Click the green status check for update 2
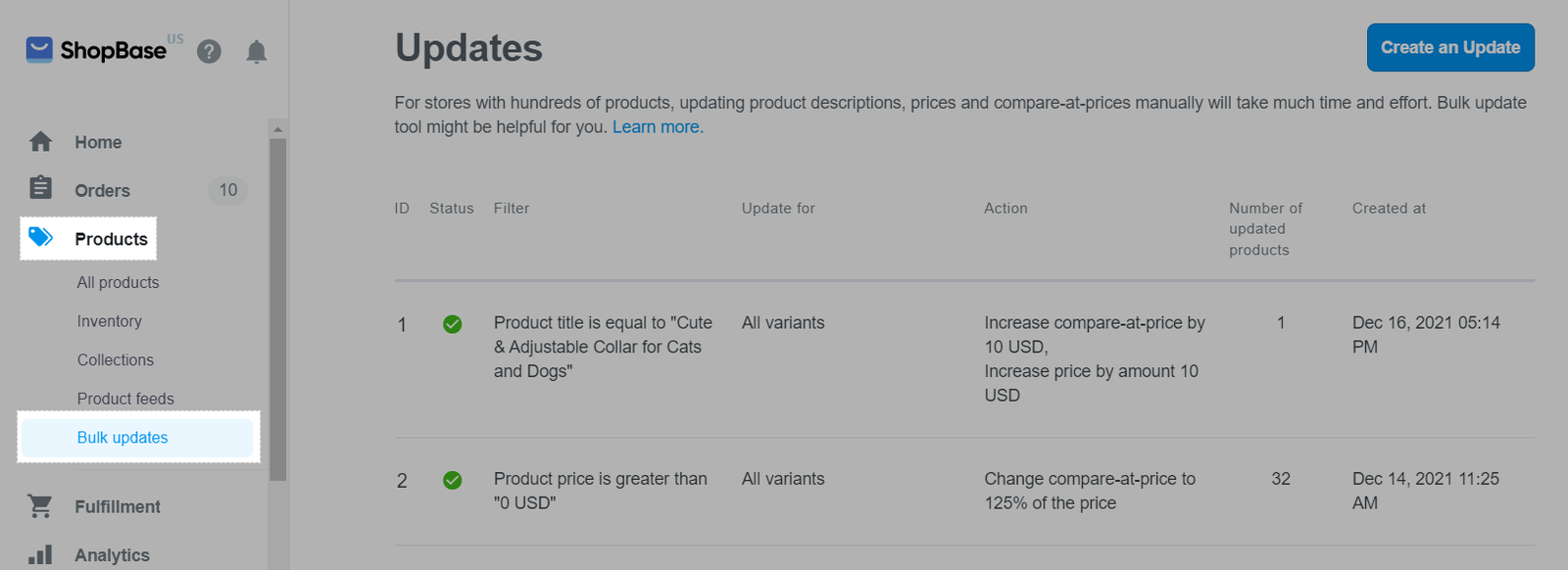The image size is (1568, 570). tap(453, 480)
